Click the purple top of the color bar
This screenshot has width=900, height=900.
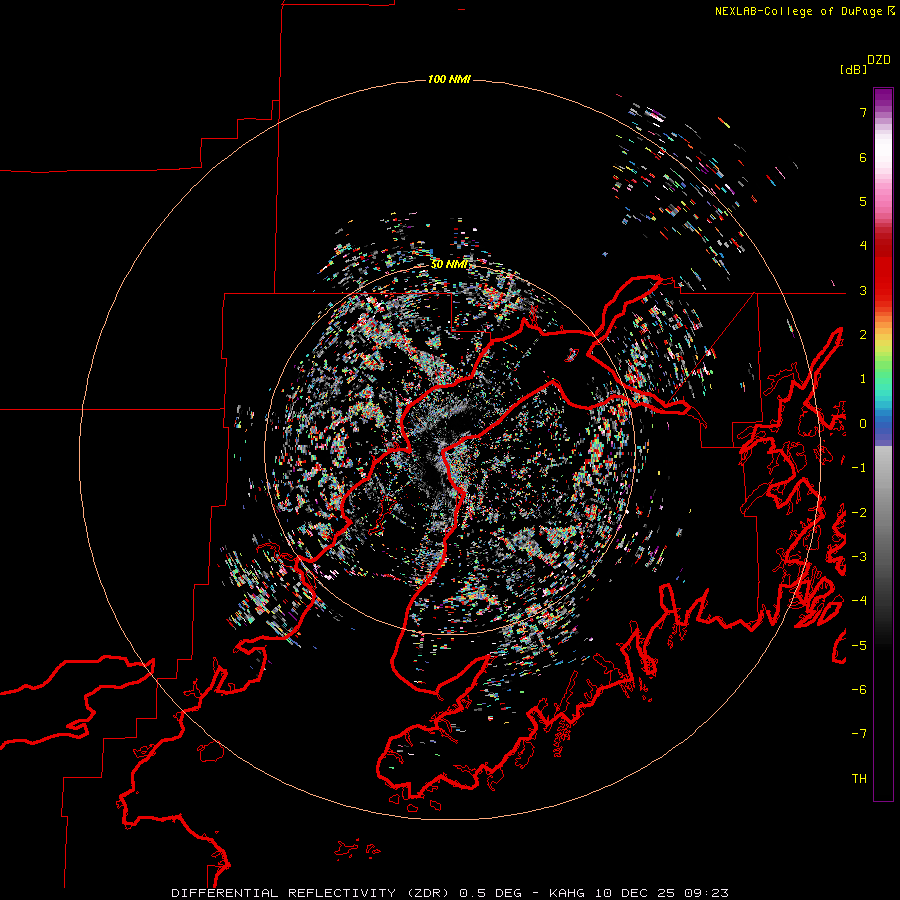(x=883, y=98)
